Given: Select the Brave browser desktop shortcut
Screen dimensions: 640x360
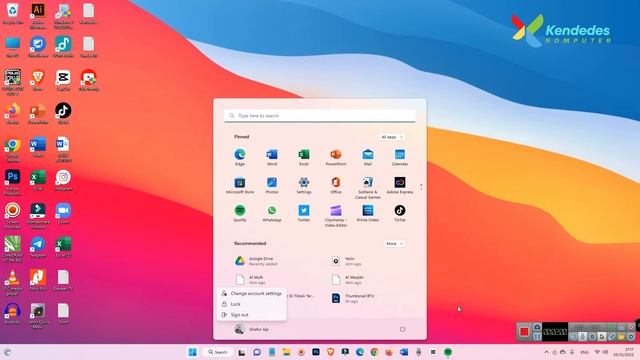Looking at the screenshot, I should tap(38, 80).
